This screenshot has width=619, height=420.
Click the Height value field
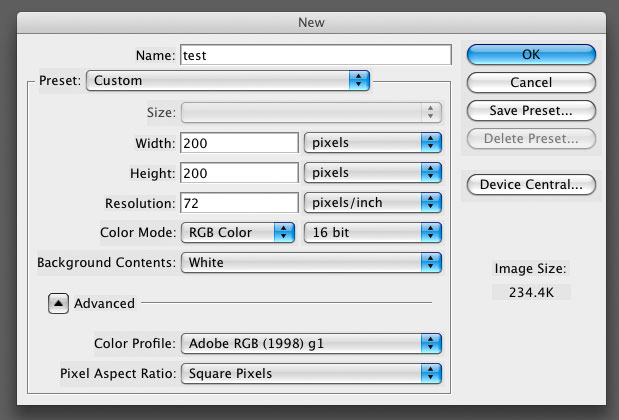click(x=239, y=173)
